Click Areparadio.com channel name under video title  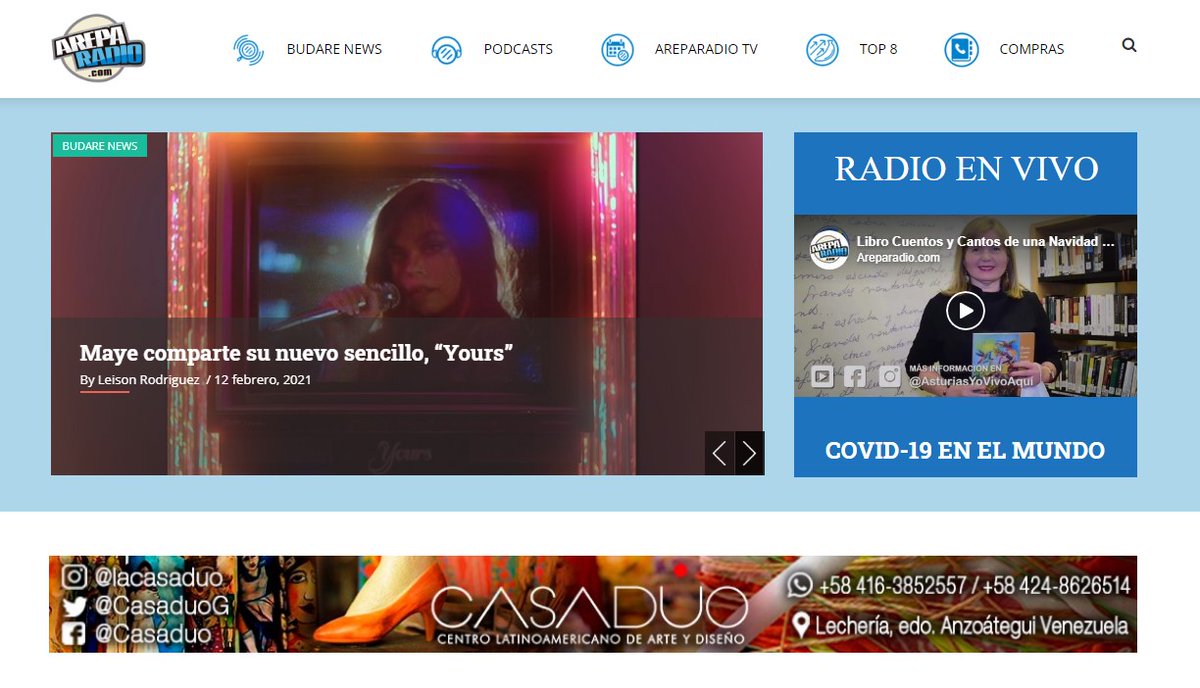[x=898, y=257]
